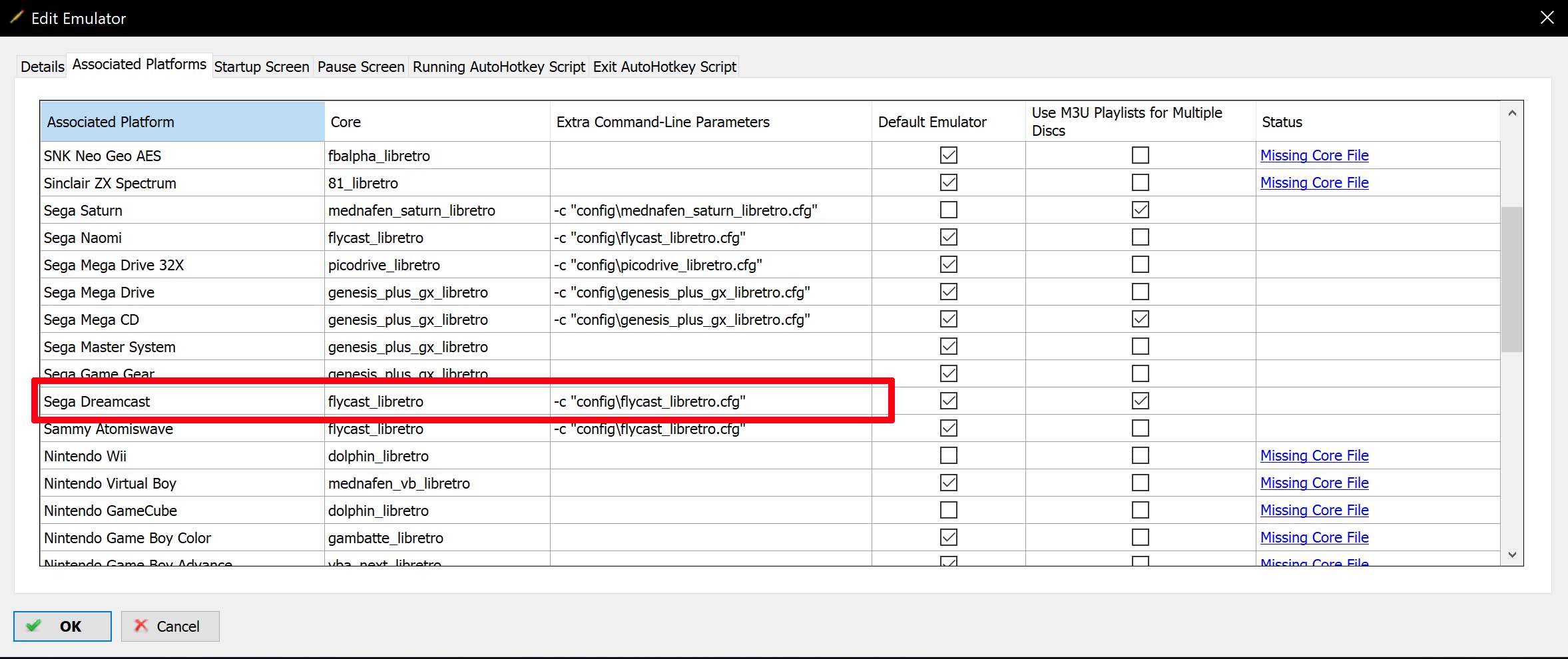Select the Nintendo Virtual Boy platform cell
1568x659 pixels.
click(x=182, y=483)
